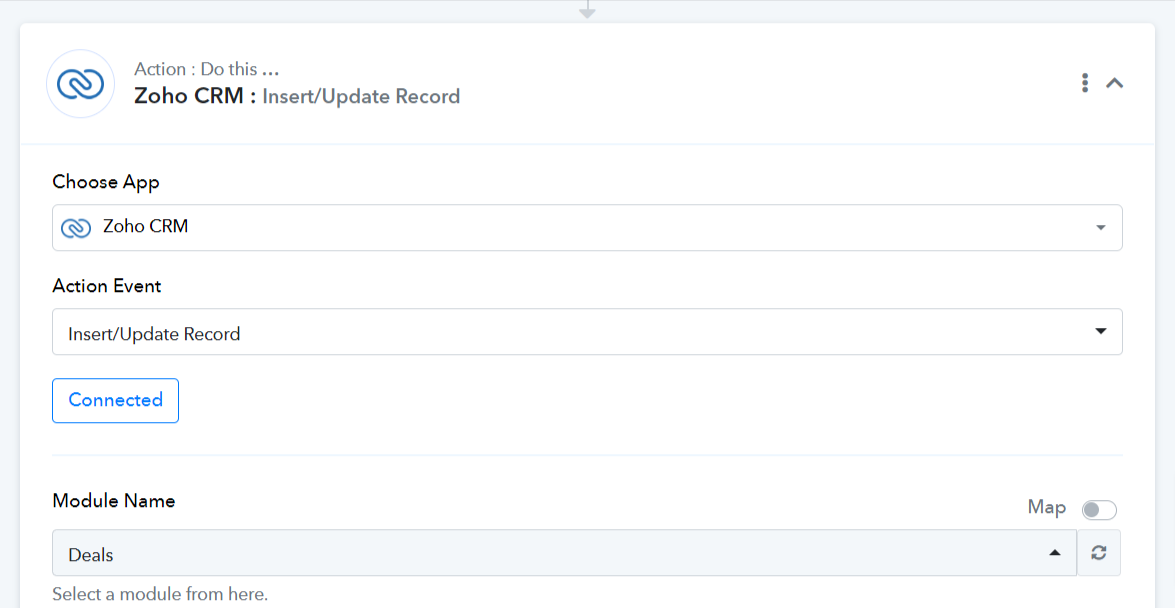Click the Zoho CRM logo in action header
This screenshot has width=1175, height=608.
[x=80, y=83]
